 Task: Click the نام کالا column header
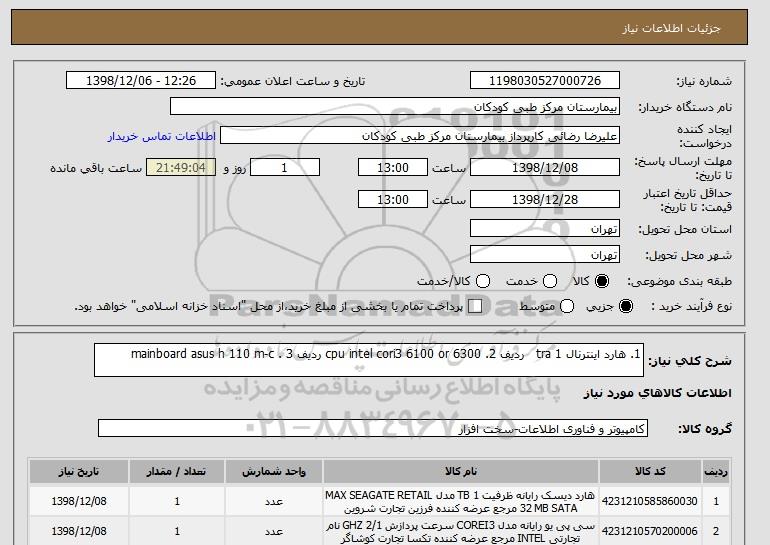pos(461,471)
